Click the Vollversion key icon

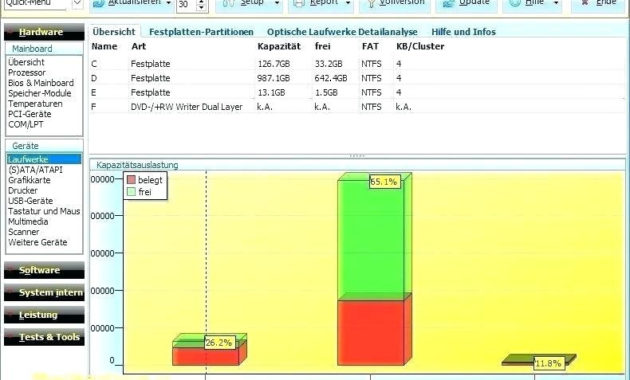371,3
